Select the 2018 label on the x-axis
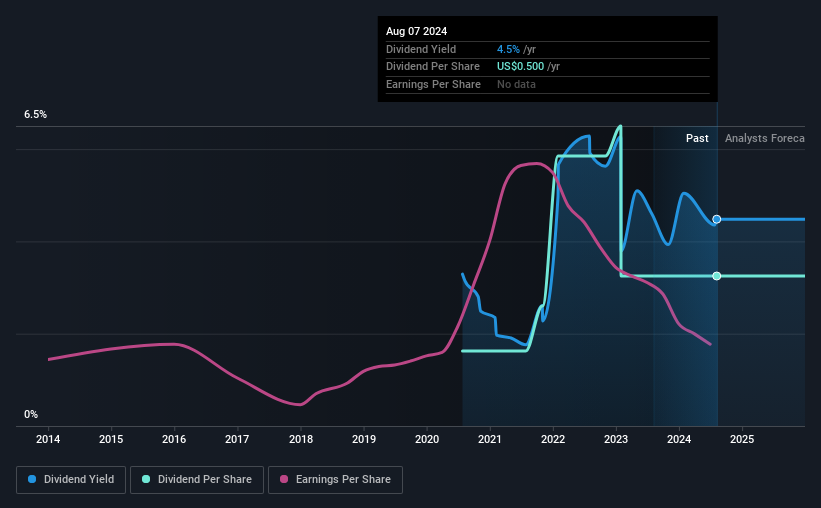This screenshot has width=821, height=508. click(x=301, y=439)
